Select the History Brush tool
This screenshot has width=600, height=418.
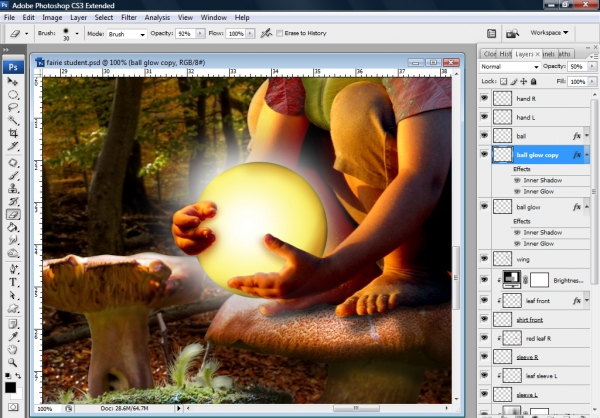click(13, 202)
